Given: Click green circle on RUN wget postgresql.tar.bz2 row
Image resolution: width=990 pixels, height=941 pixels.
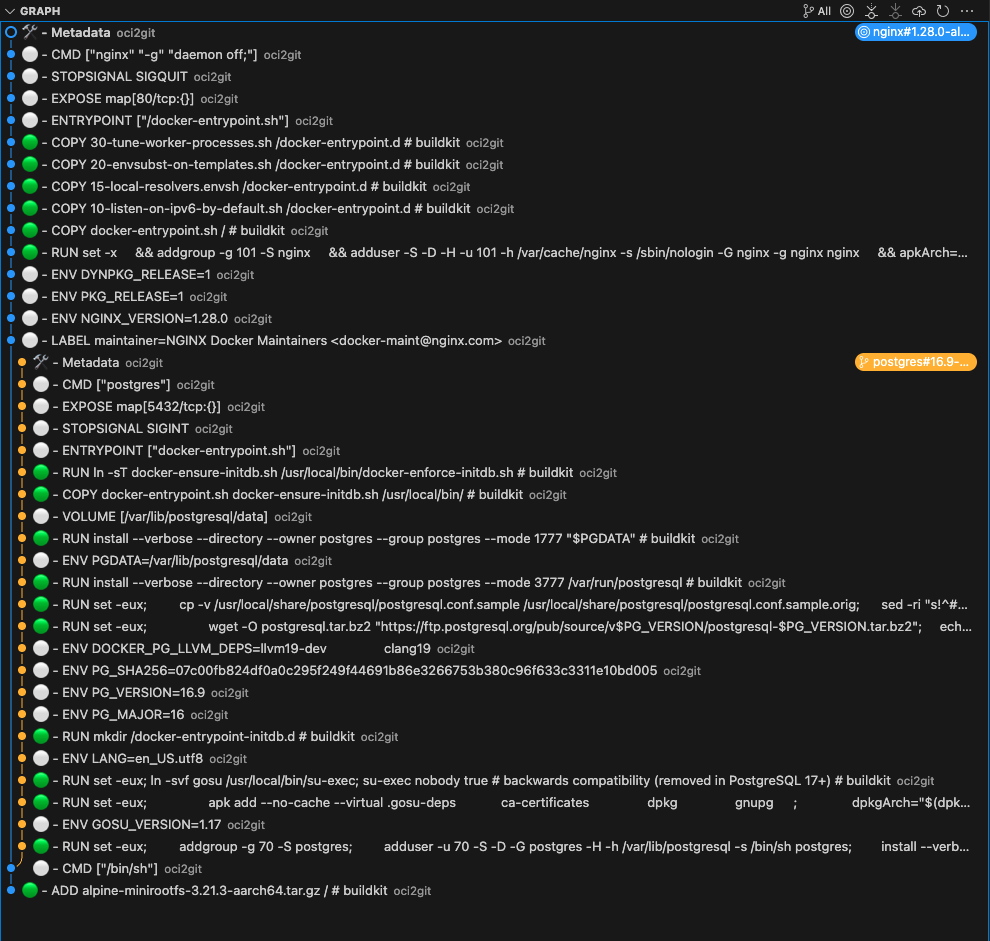Looking at the screenshot, I should [41, 626].
